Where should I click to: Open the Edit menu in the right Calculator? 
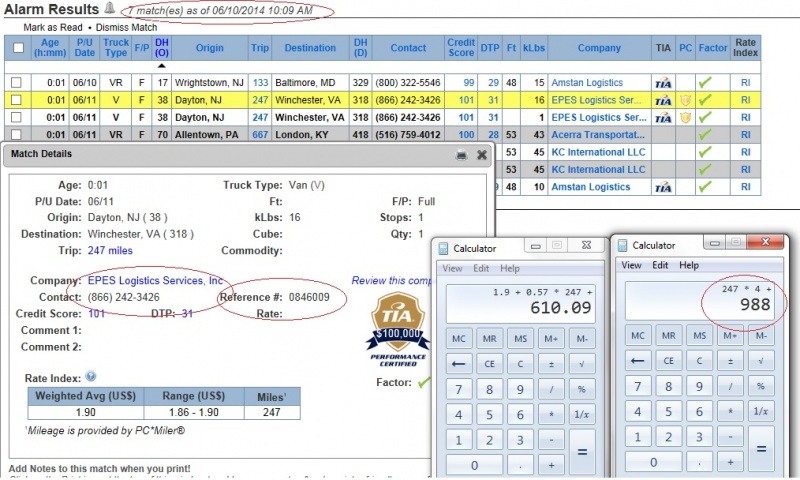coord(660,265)
